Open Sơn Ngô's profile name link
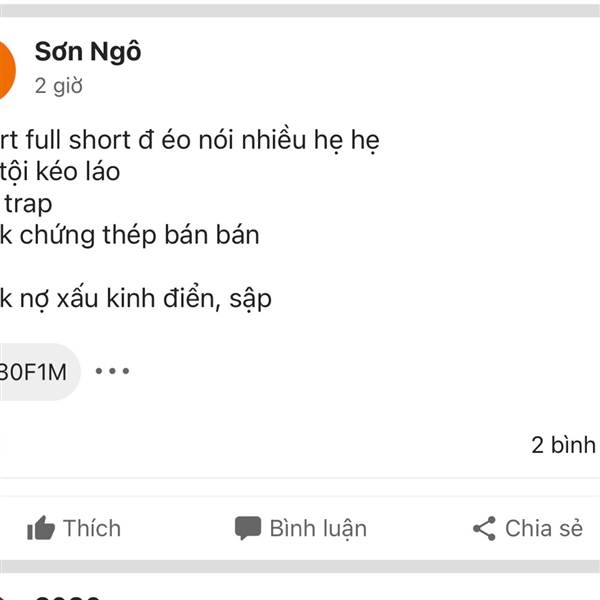This screenshot has width=600, height=600. coord(88,52)
